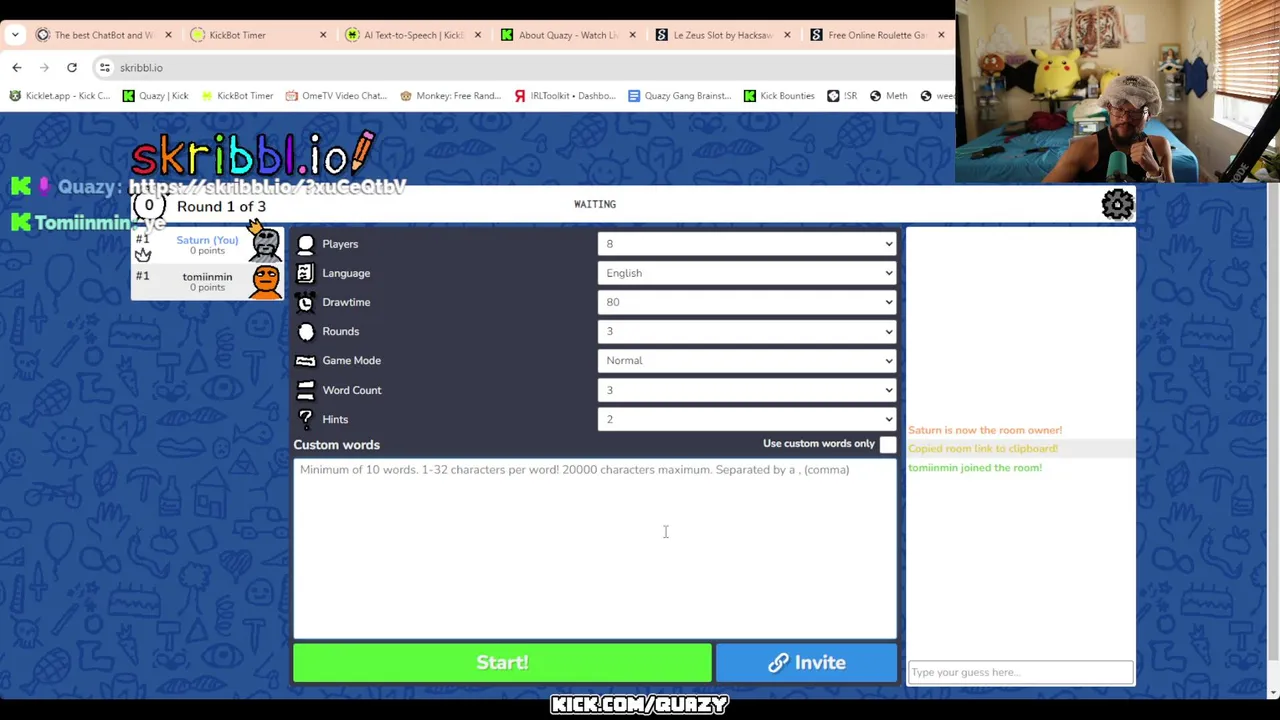Open the Drawtime dropdown set to 80
This screenshot has width=1280, height=720.
click(746, 302)
